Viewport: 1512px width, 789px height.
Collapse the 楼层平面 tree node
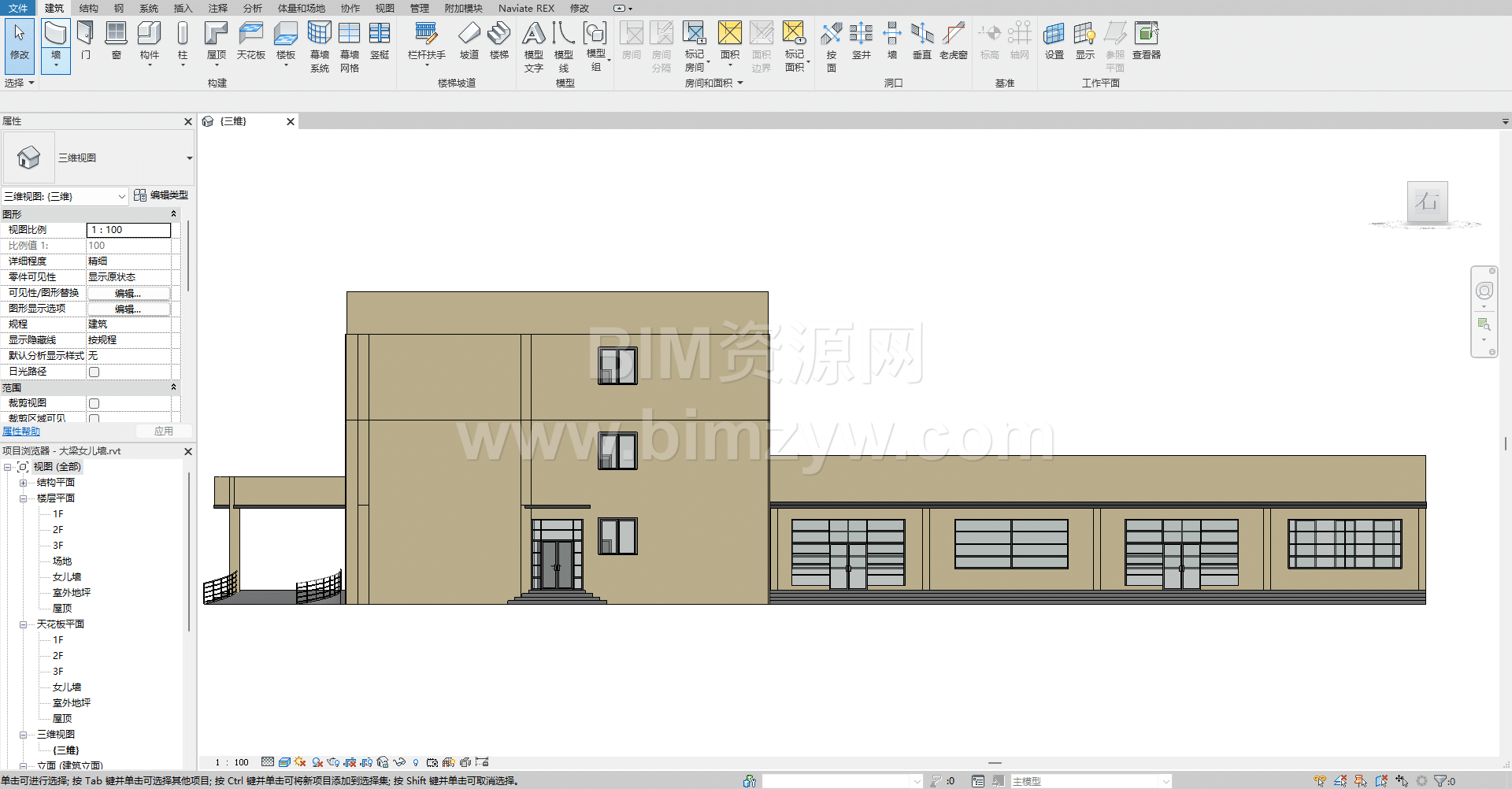(24, 498)
